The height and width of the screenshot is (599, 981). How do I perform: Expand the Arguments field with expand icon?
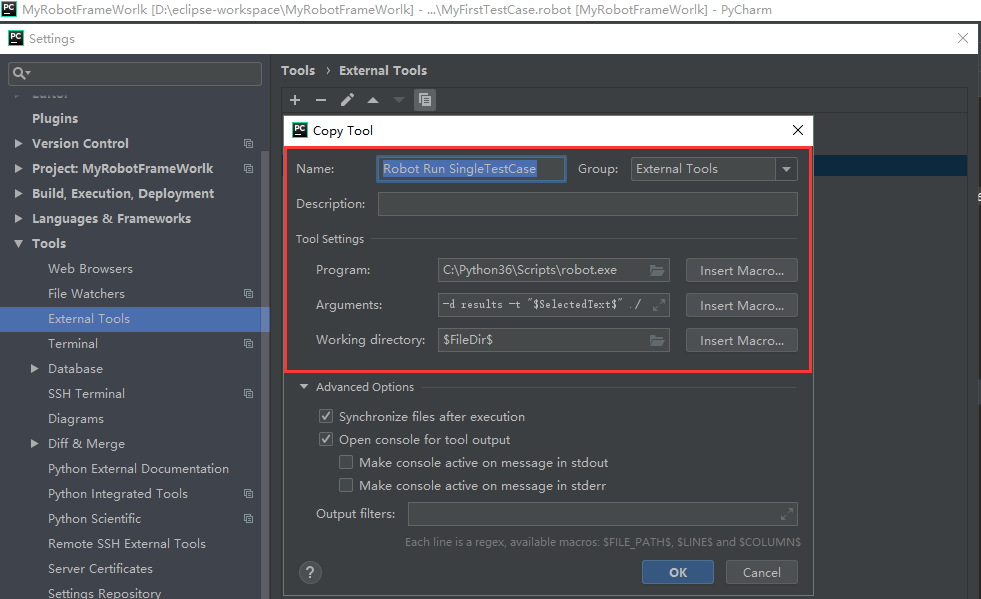click(x=657, y=304)
